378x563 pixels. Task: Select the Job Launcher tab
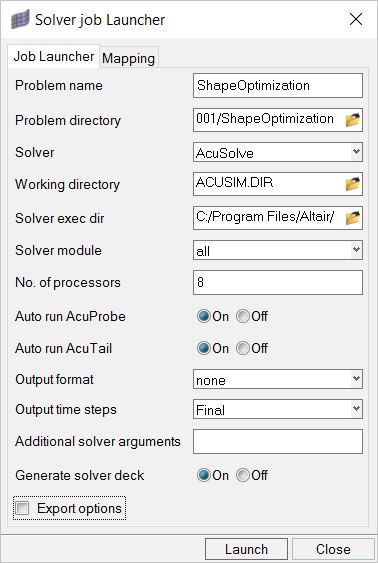pyautogui.click(x=53, y=56)
